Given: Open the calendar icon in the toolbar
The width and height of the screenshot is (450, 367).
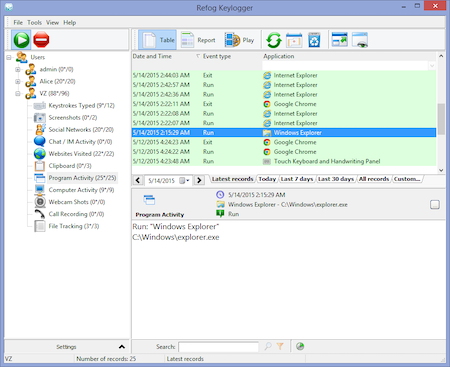Looking at the screenshot, I should click(x=294, y=40).
